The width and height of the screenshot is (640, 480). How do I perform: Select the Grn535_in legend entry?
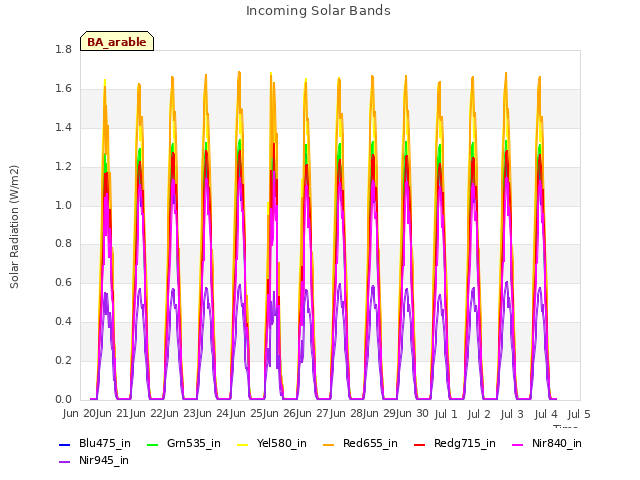(x=183, y=443)
